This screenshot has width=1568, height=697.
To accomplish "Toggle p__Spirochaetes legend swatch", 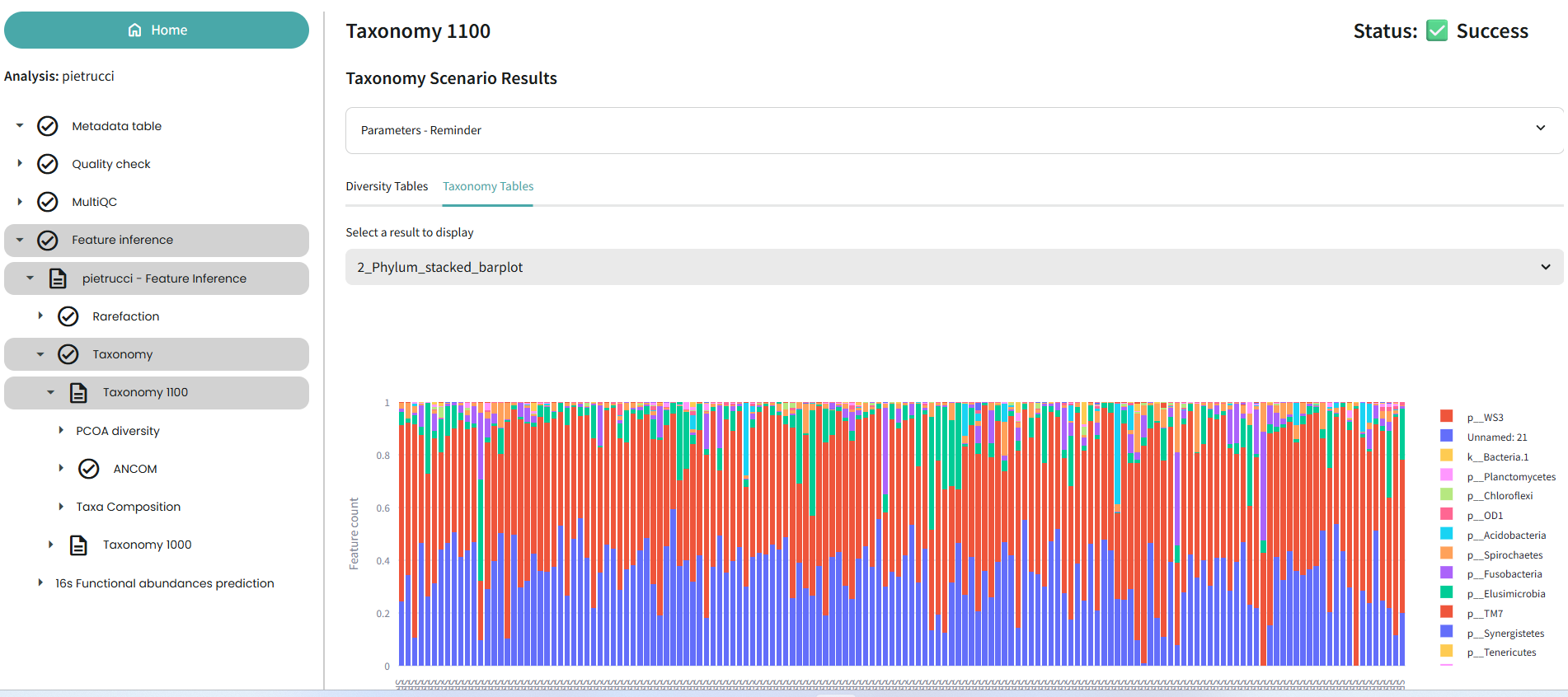I will [x=1446, y=554].
